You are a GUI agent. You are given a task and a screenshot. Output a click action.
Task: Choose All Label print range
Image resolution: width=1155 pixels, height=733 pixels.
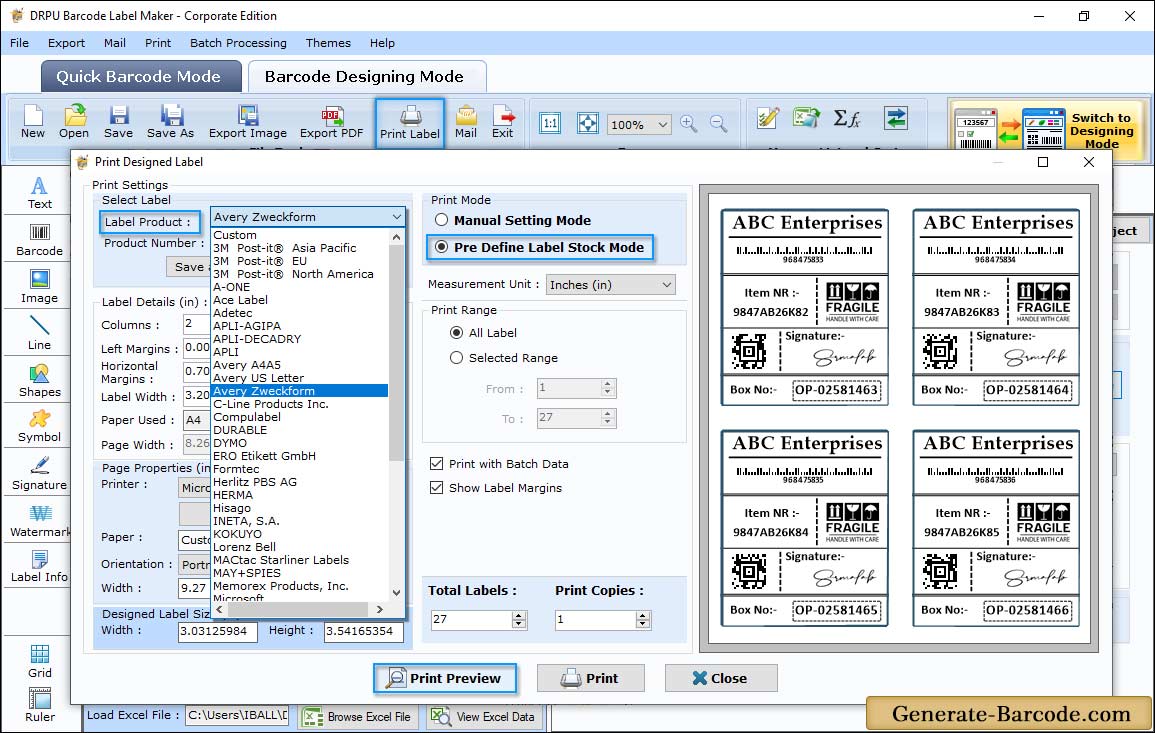pyautogui.click(x=456, y=332)
